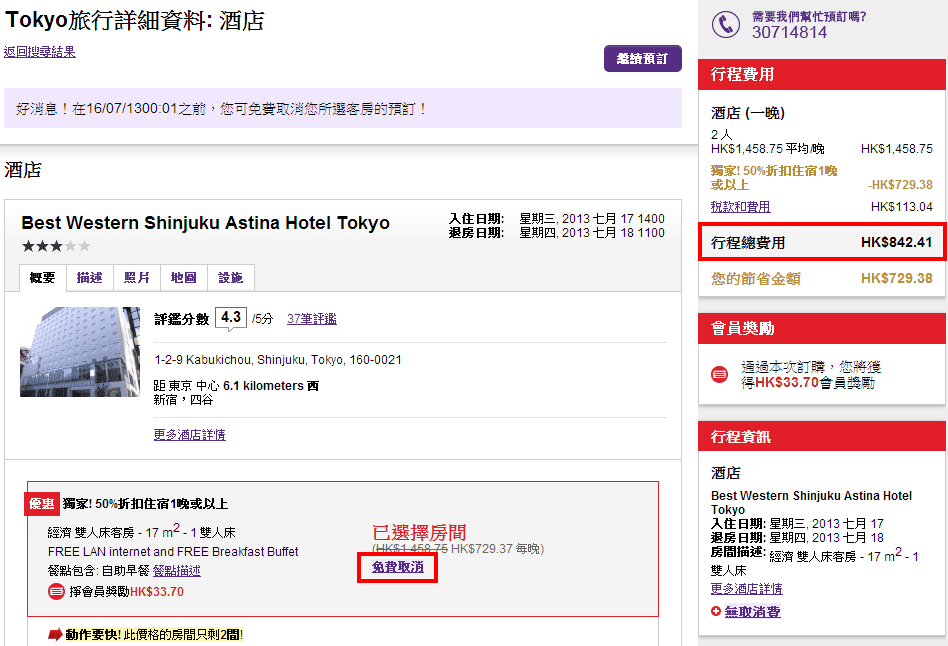
Task: Open the hotel building thumbnail photo
Action: coord(80,352)
